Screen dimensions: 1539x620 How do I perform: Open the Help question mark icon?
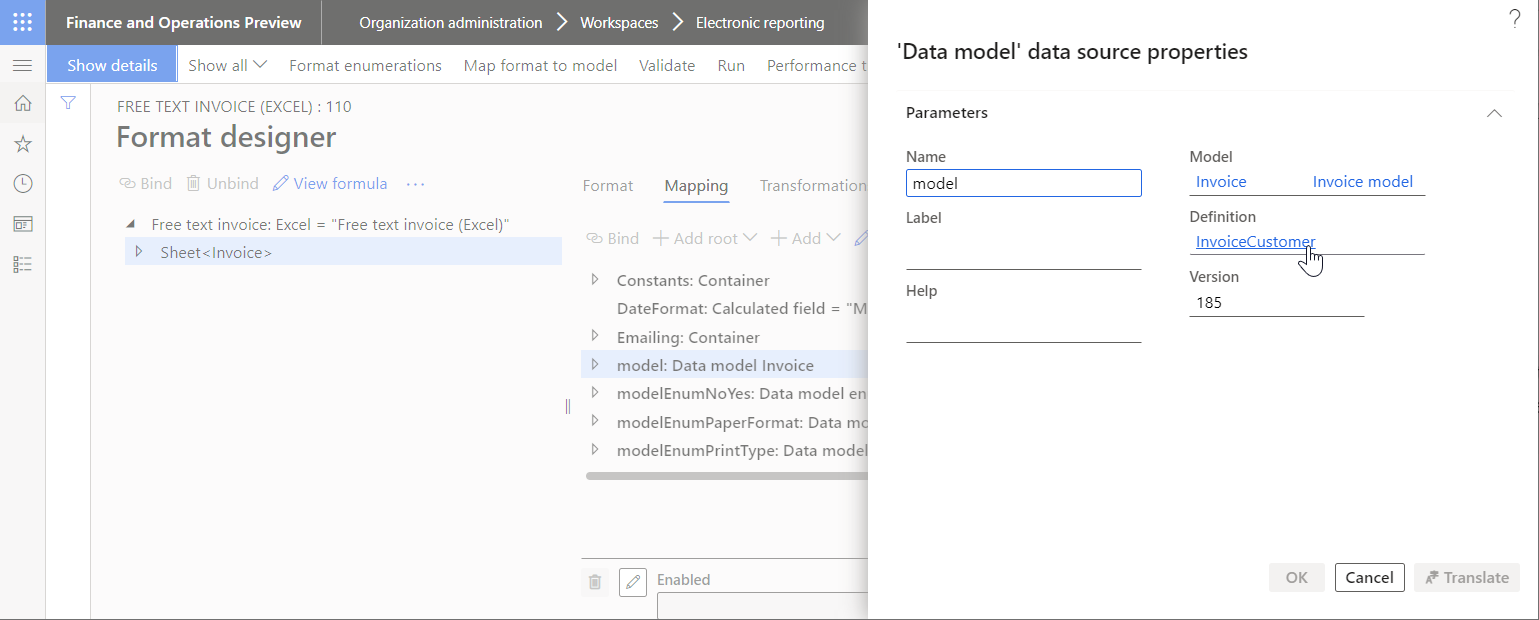click(x=1514, y=18)
